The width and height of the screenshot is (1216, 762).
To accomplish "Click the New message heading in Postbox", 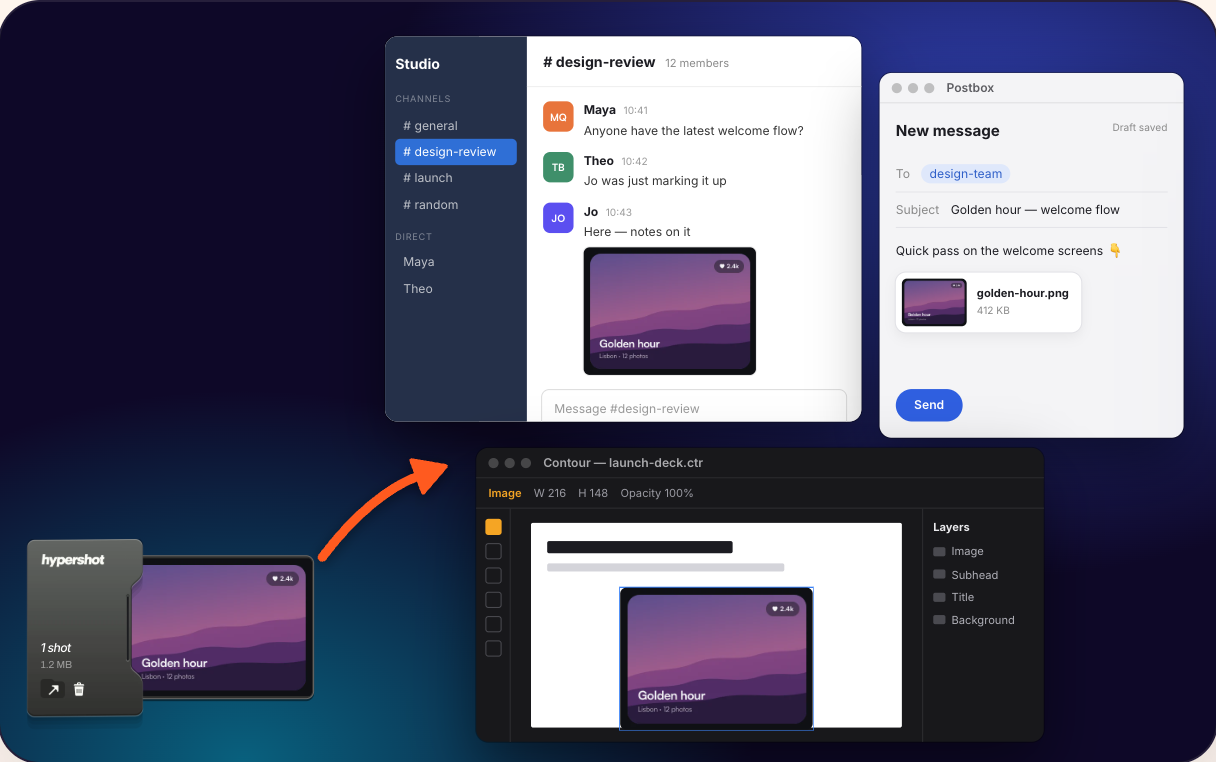I will tap(947, 131).
